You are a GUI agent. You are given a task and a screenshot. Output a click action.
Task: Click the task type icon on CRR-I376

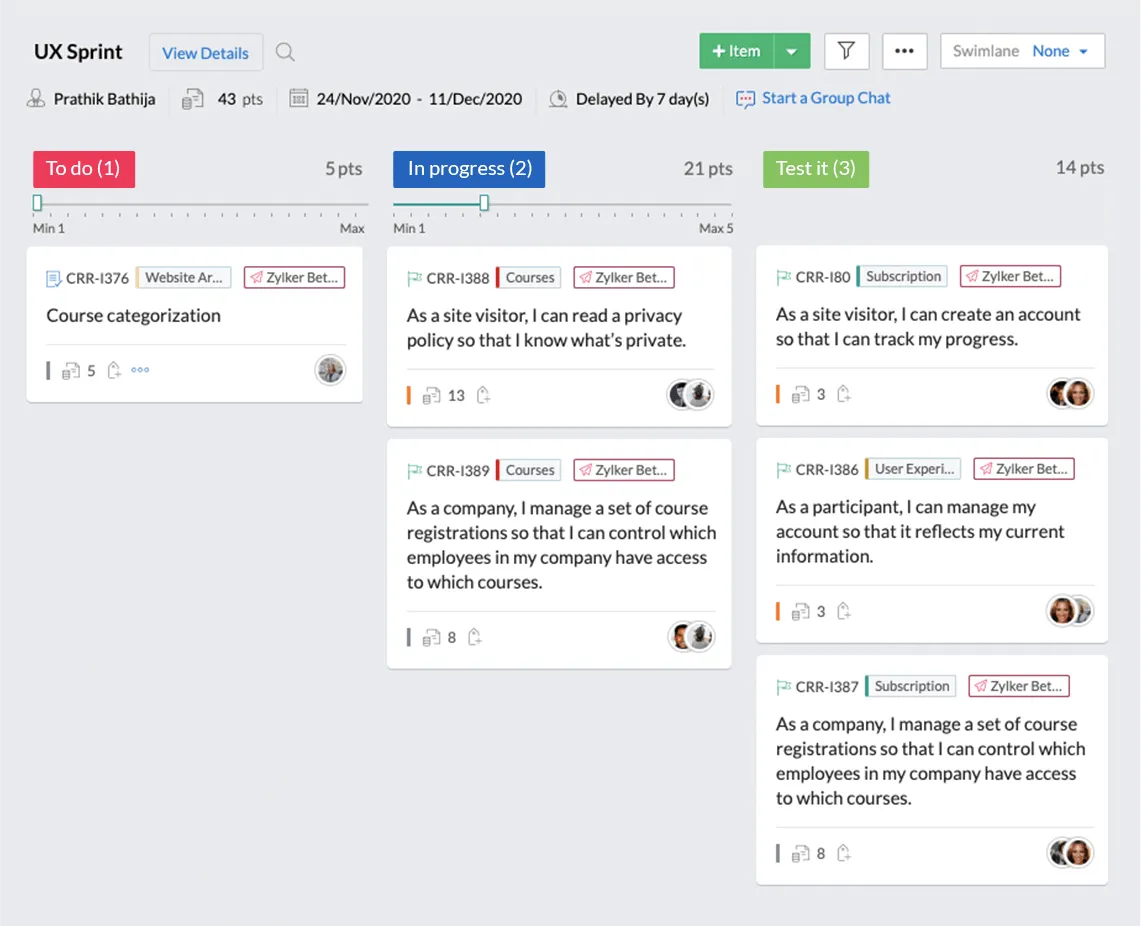(x=54, y=279)
